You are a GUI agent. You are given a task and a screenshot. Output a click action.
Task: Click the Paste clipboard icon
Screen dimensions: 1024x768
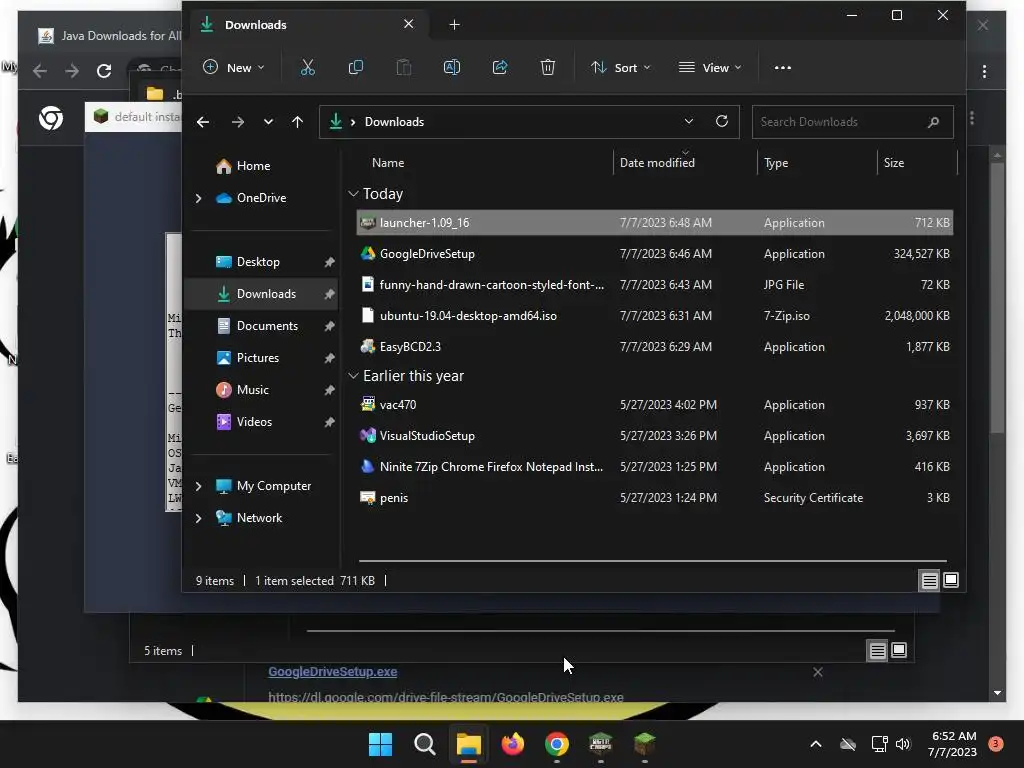click(404, 67)
